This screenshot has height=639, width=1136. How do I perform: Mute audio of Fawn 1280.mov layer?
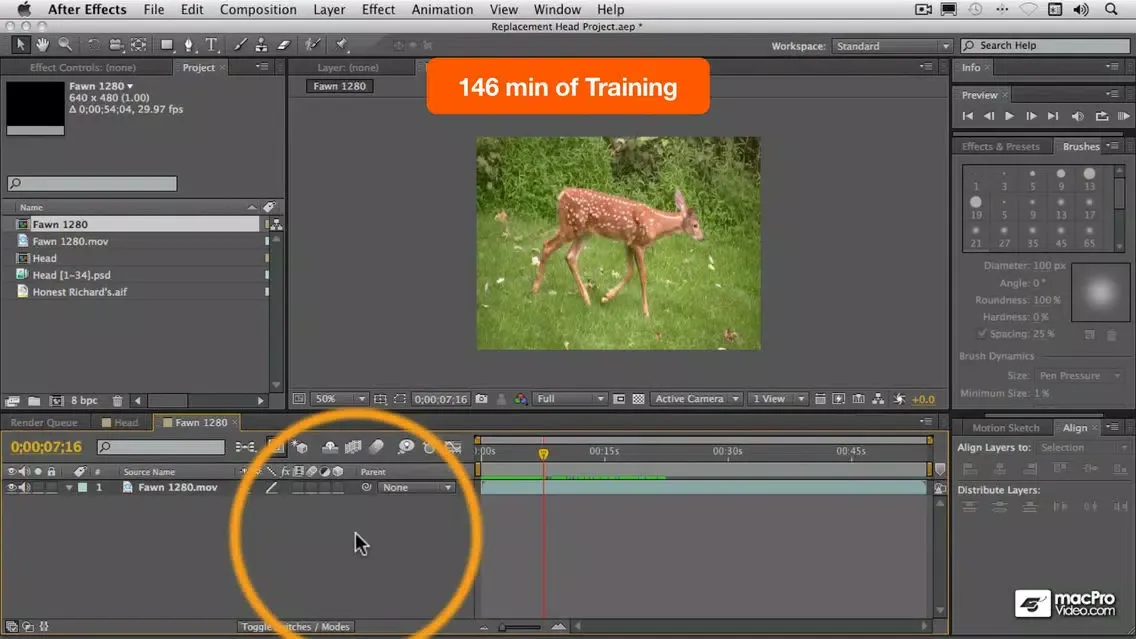[25, 488]
